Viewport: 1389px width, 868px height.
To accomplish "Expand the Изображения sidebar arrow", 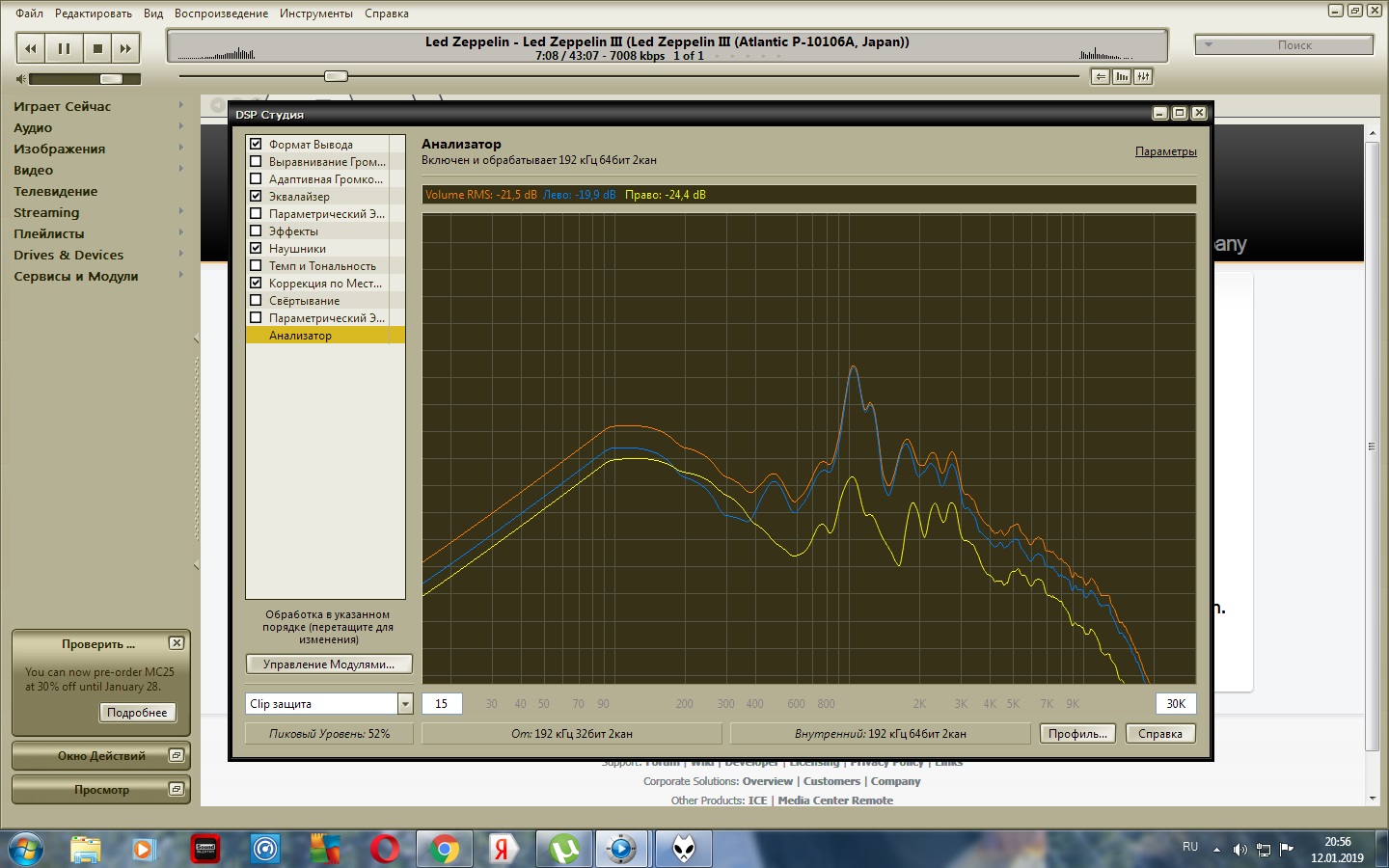I will click(x=180, y=148).
